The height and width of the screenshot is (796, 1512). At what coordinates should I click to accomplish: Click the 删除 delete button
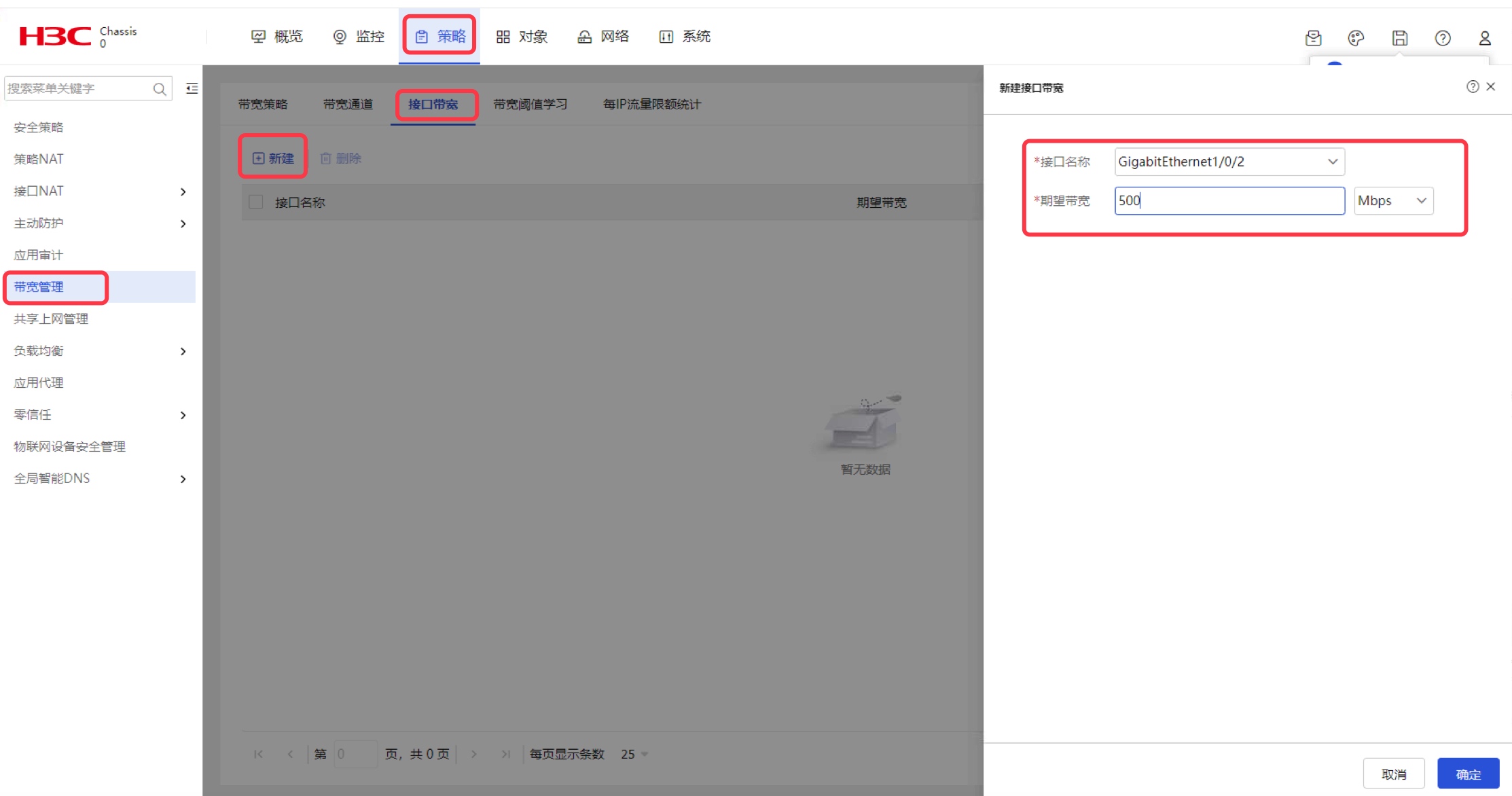pos(341,158)
